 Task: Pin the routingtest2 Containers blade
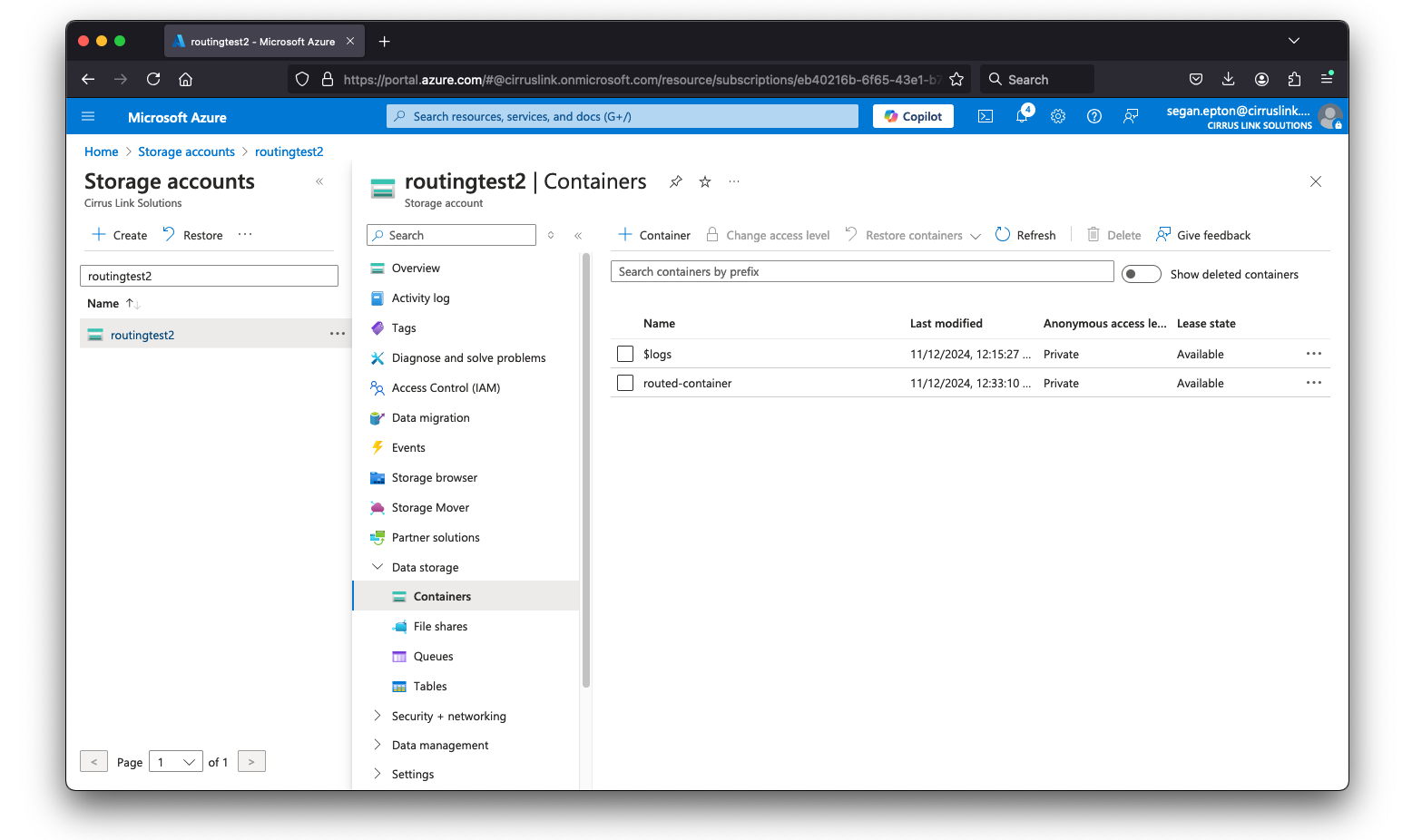tap(676, 181)
